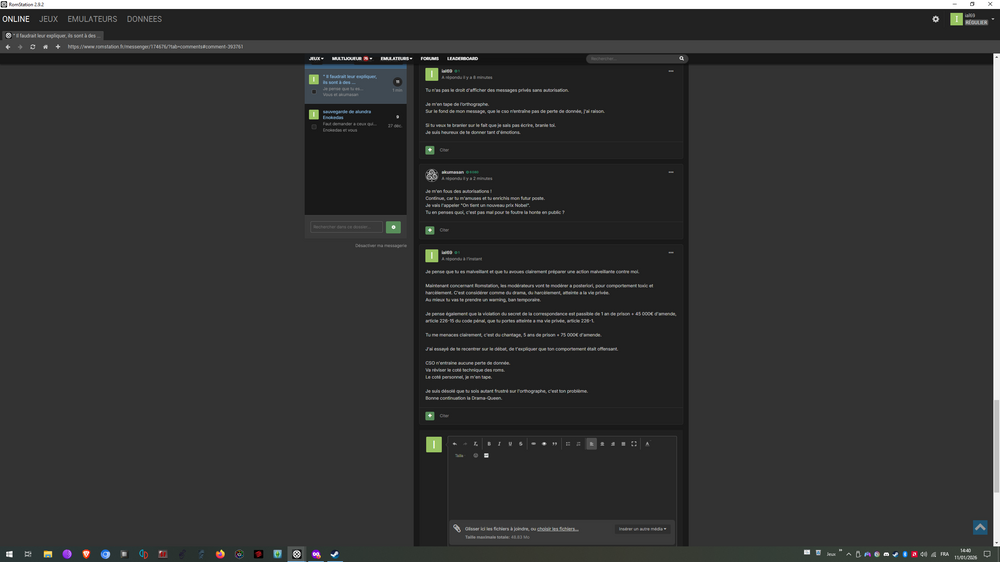
Task: Check the box for 'sauvegarde de alundra' conversation
Action: click(x=314, y=126)
